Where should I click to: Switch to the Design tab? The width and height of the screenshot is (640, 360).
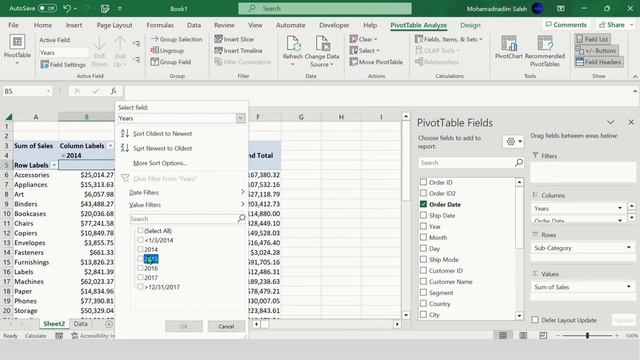pos(470,25)
